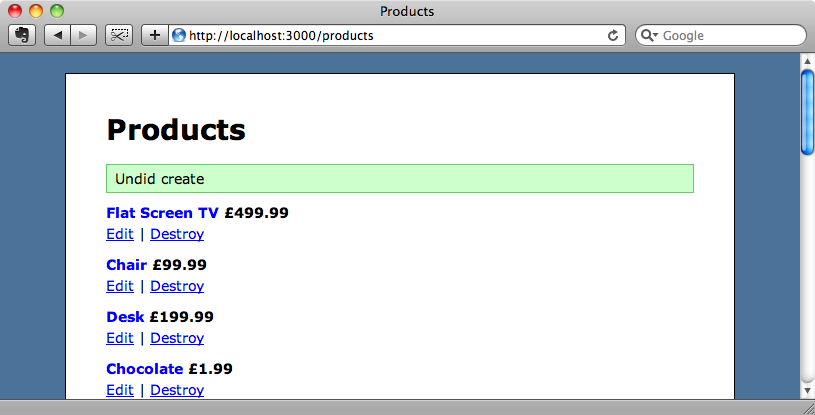The width and height of the screenshot is (815, 415).
Task: Go forward with the right arrow button
Action: (84, 35)
